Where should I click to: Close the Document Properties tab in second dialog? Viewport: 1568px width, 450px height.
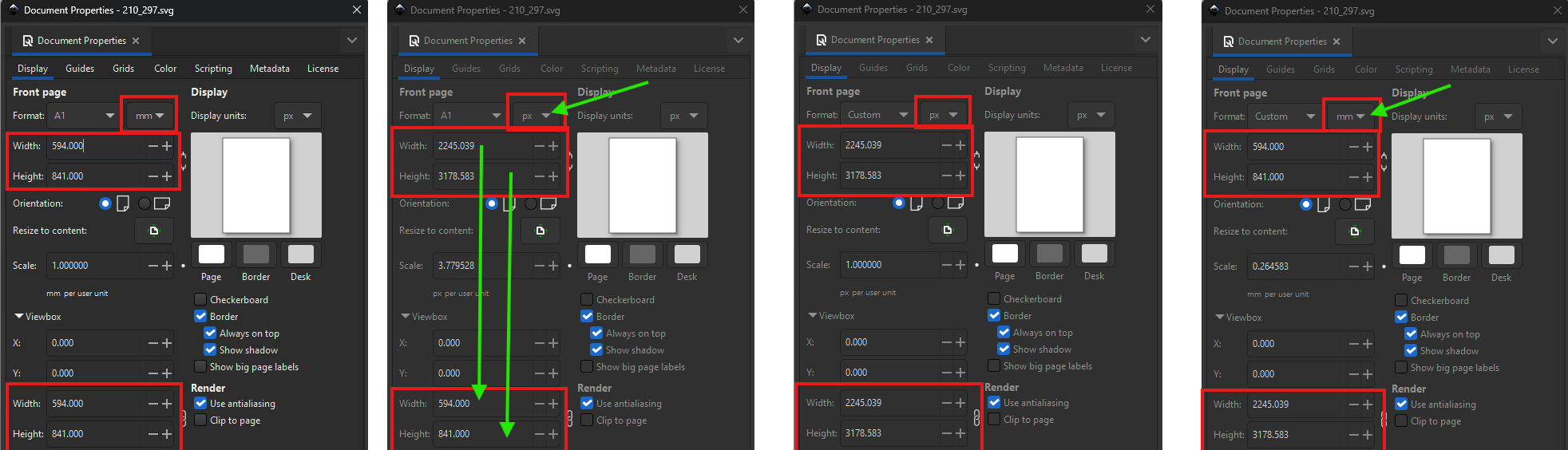522,41
